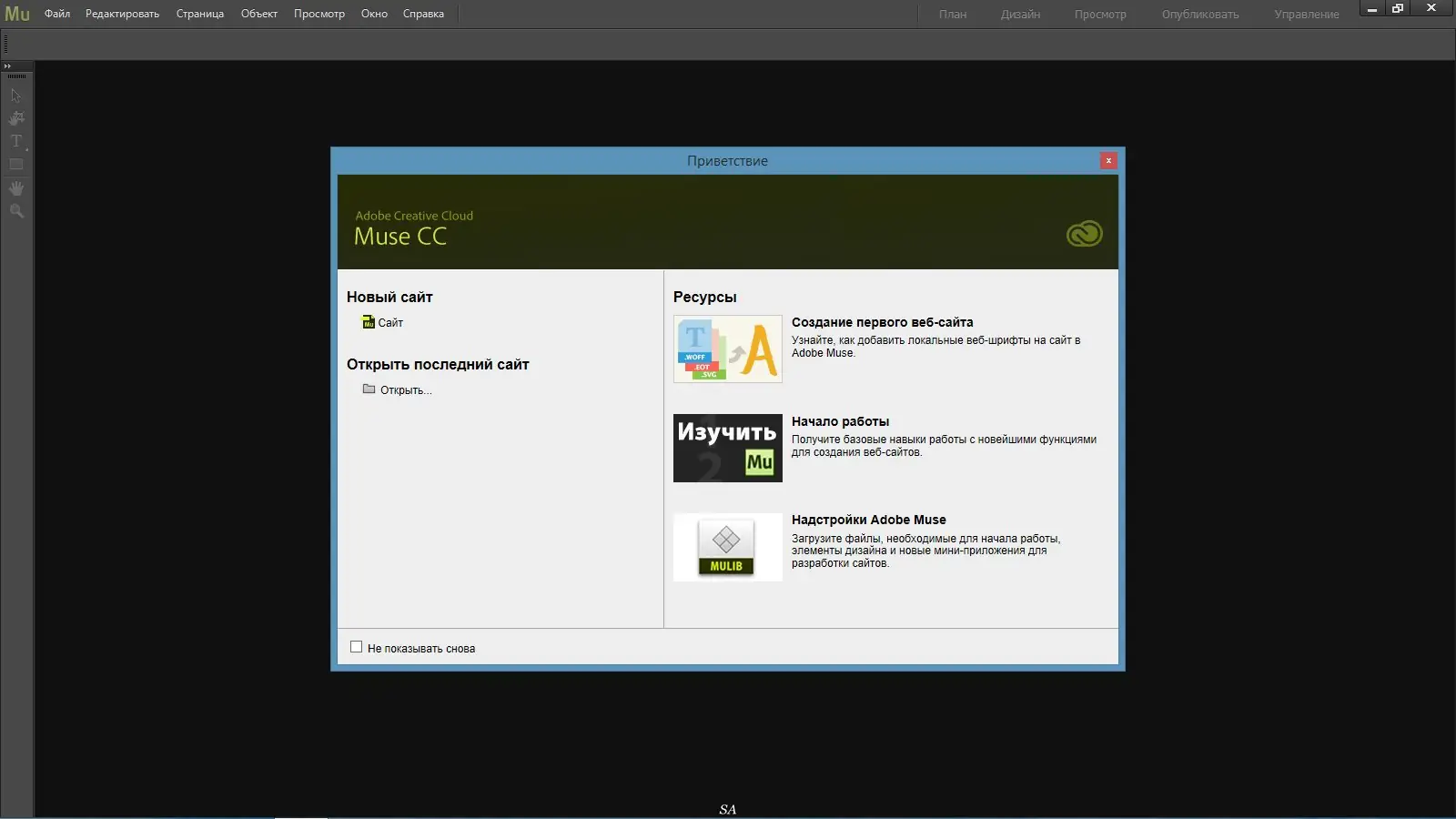Screen dimensions: 1456x819
Task: Open the Окно menu
Action: click(374, 14)
